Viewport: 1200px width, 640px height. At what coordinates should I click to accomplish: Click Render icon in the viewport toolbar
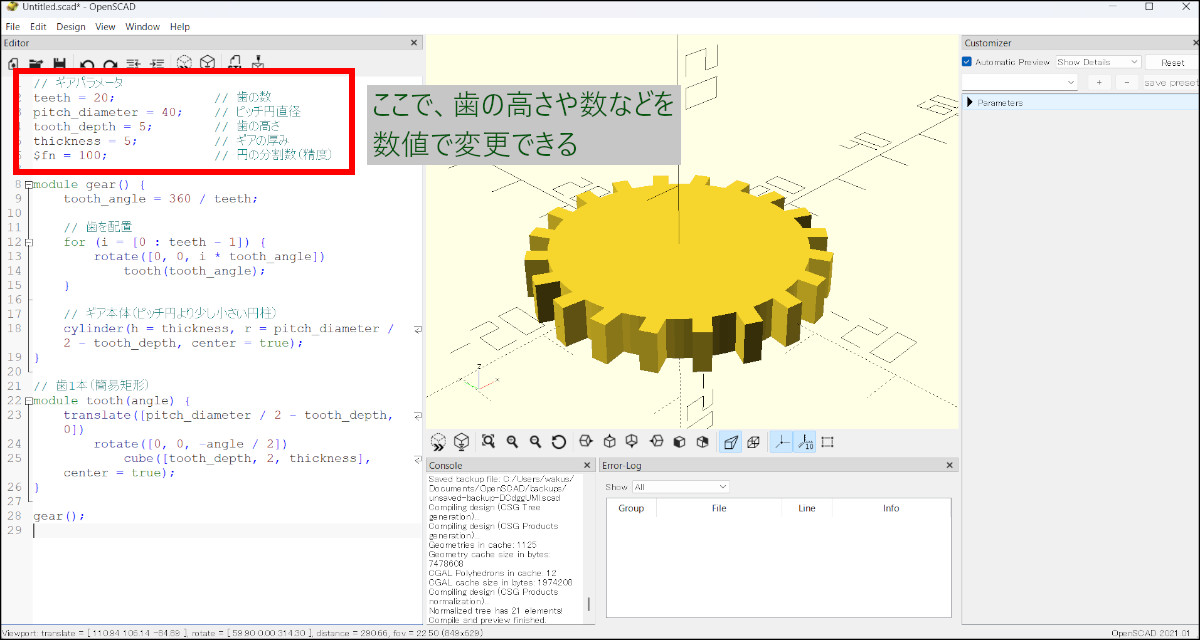462,442
